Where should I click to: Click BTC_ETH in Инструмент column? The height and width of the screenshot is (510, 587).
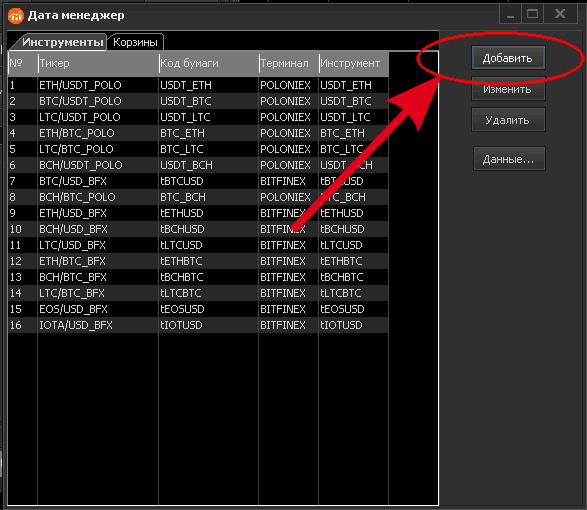coord(343,133)
